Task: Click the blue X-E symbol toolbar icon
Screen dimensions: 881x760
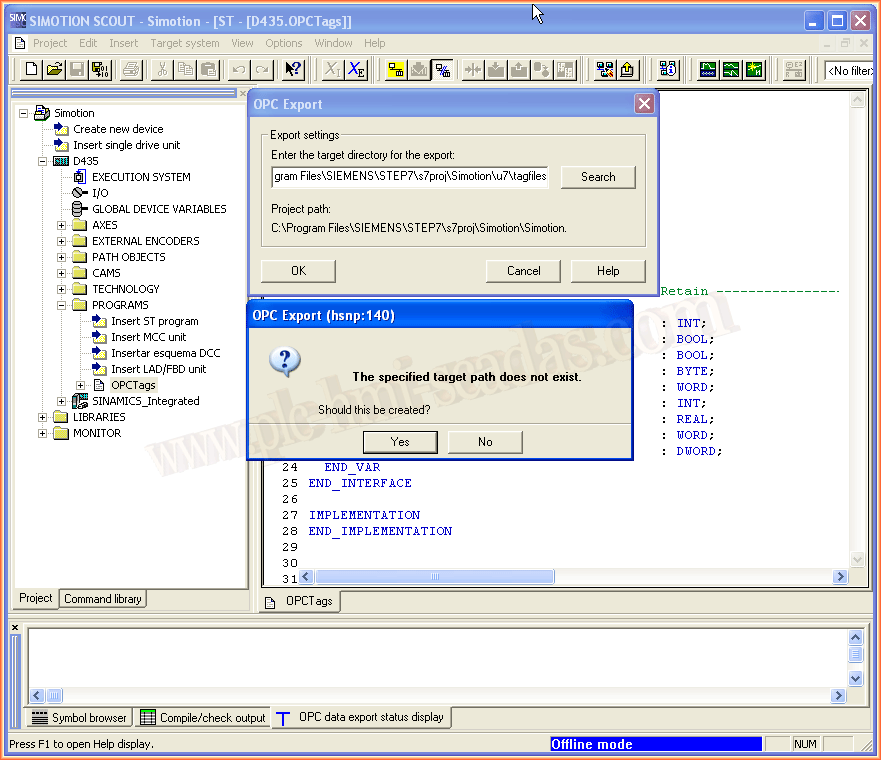Action: (x=356, y=69)
